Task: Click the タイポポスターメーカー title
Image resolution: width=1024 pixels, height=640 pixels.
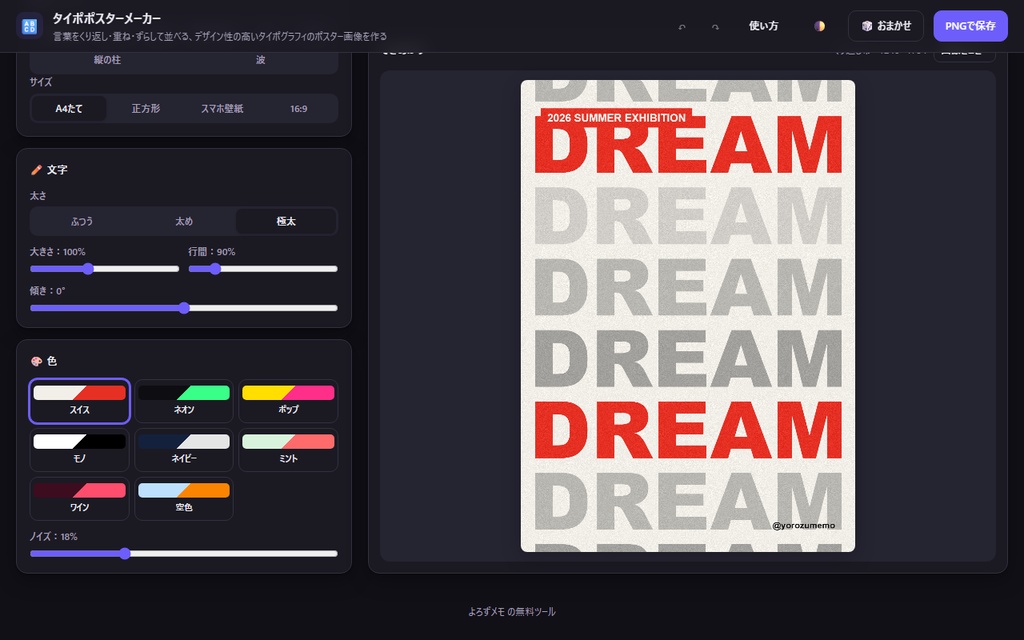Action: pyautogui.click(x=106, y=18)
